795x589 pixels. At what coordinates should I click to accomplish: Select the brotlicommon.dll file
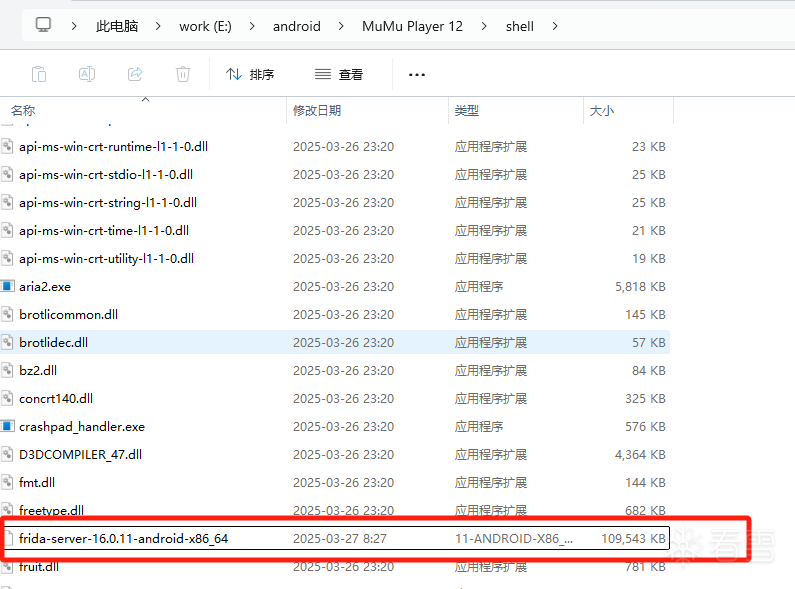[x=68, y=315]
